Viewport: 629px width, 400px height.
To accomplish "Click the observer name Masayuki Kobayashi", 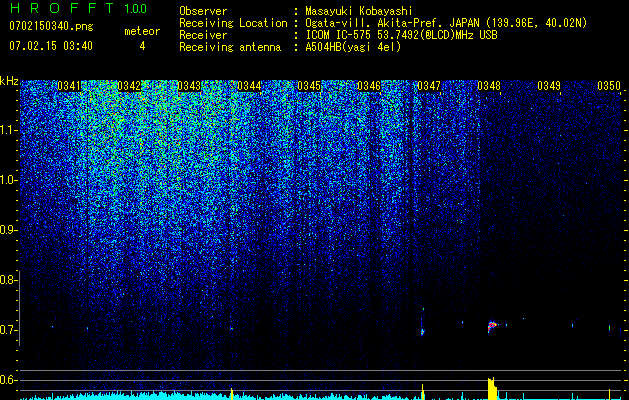I will click(359, 12).
